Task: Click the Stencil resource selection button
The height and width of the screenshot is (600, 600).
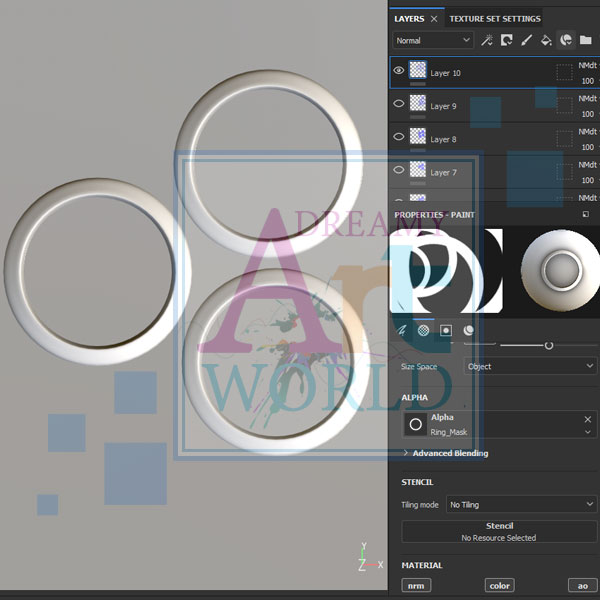Action: (498, 532)
